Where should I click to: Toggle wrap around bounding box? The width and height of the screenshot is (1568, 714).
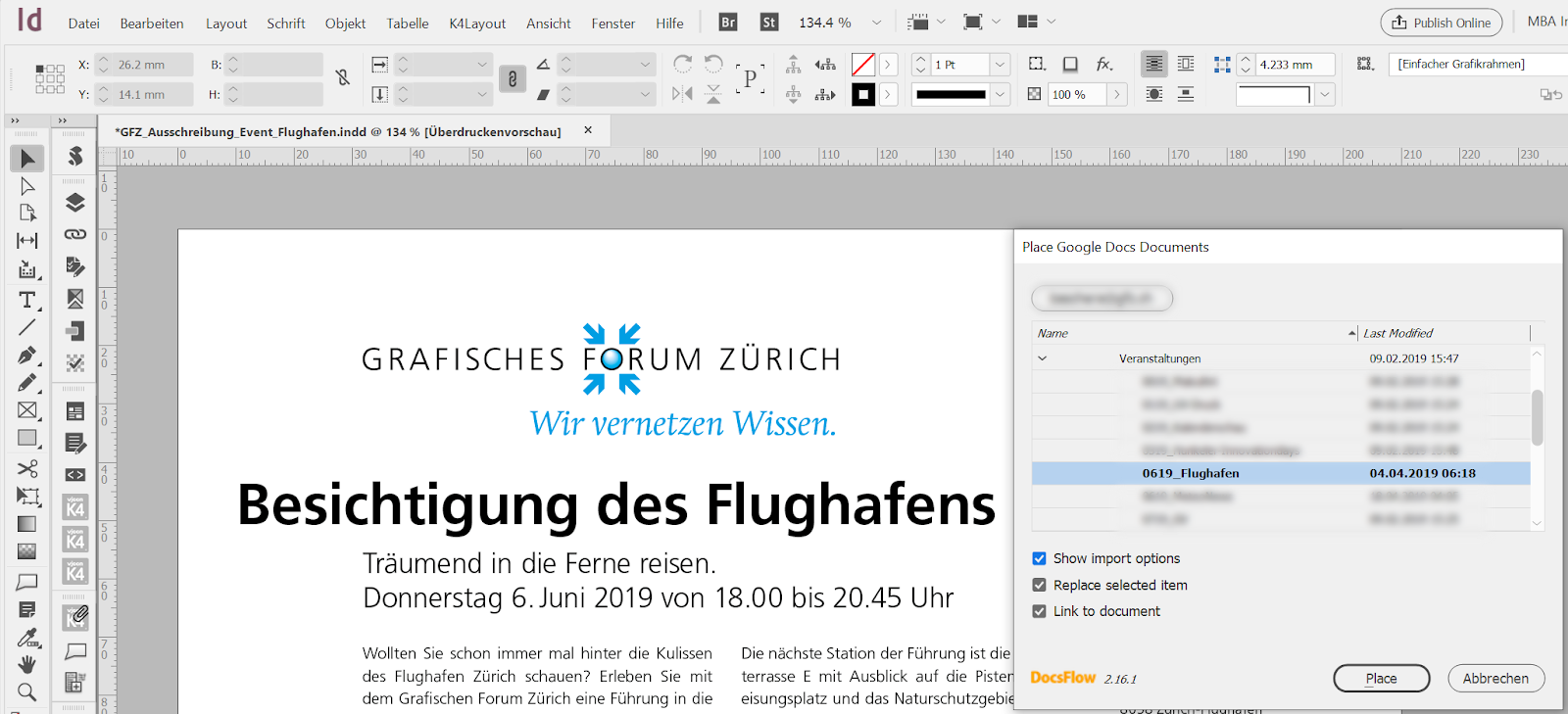click(x=1186, y=64)
